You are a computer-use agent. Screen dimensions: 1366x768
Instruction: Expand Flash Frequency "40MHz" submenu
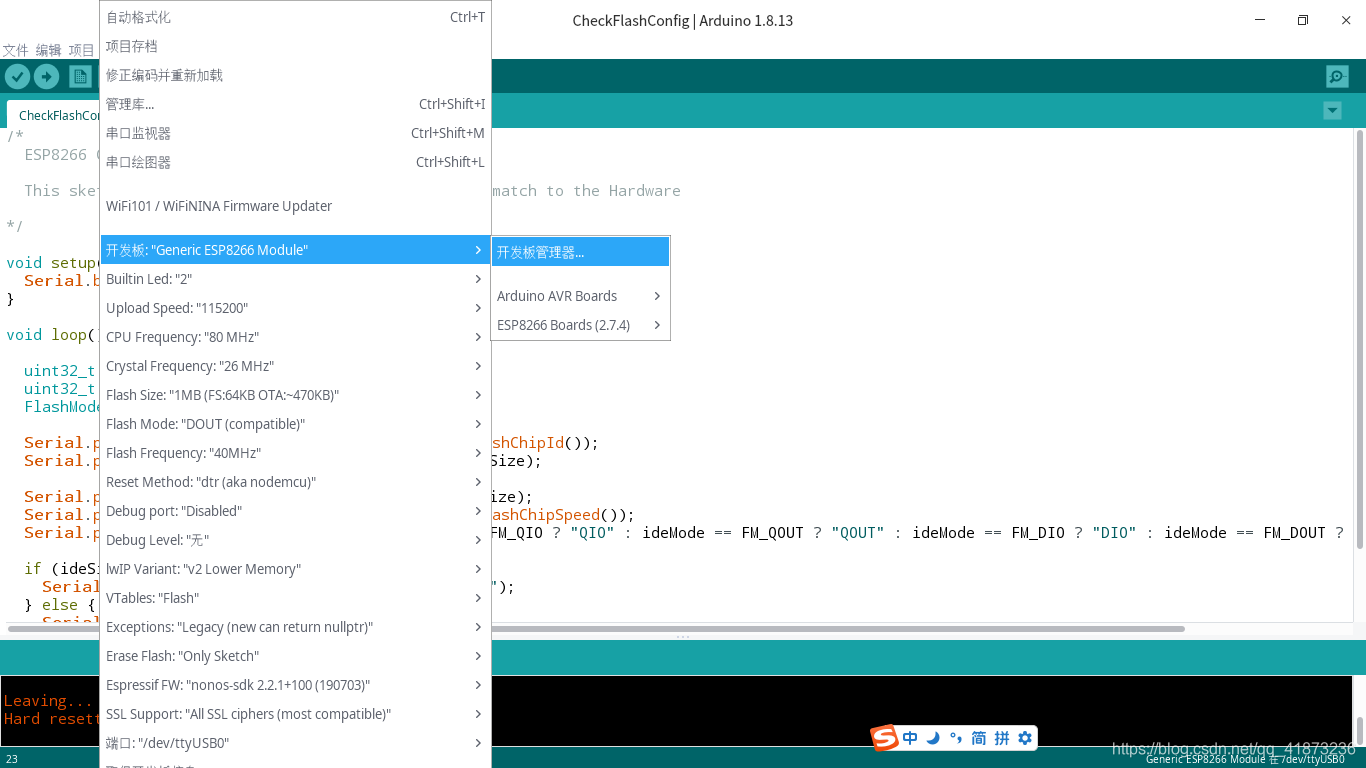click(x=296, y=453)
